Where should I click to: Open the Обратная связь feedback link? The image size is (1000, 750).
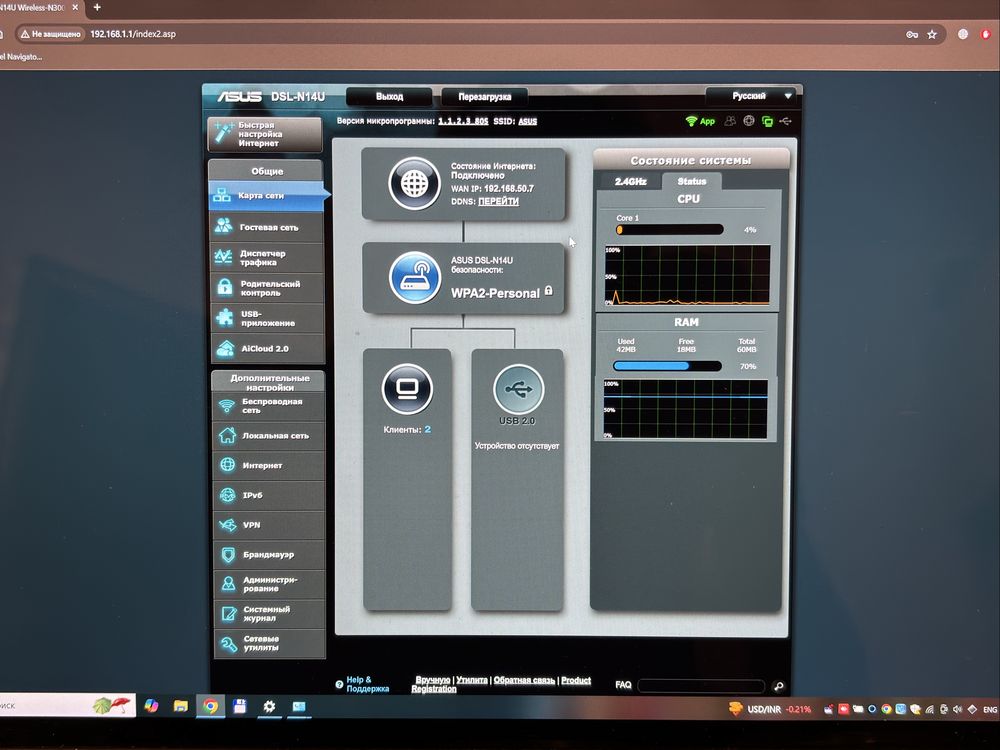(x=524, y=680)
